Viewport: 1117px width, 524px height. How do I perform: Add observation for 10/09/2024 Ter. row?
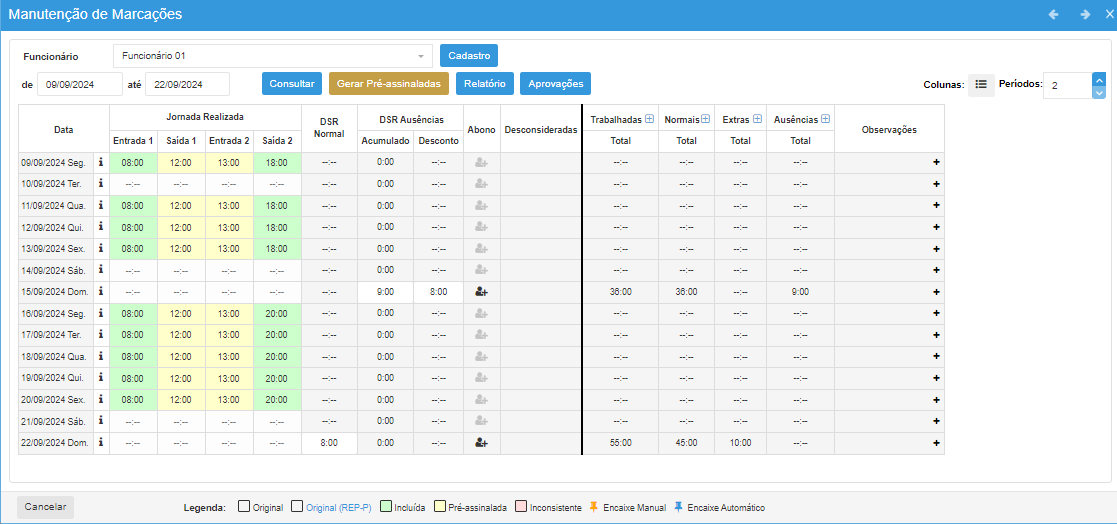click(936, 184)
